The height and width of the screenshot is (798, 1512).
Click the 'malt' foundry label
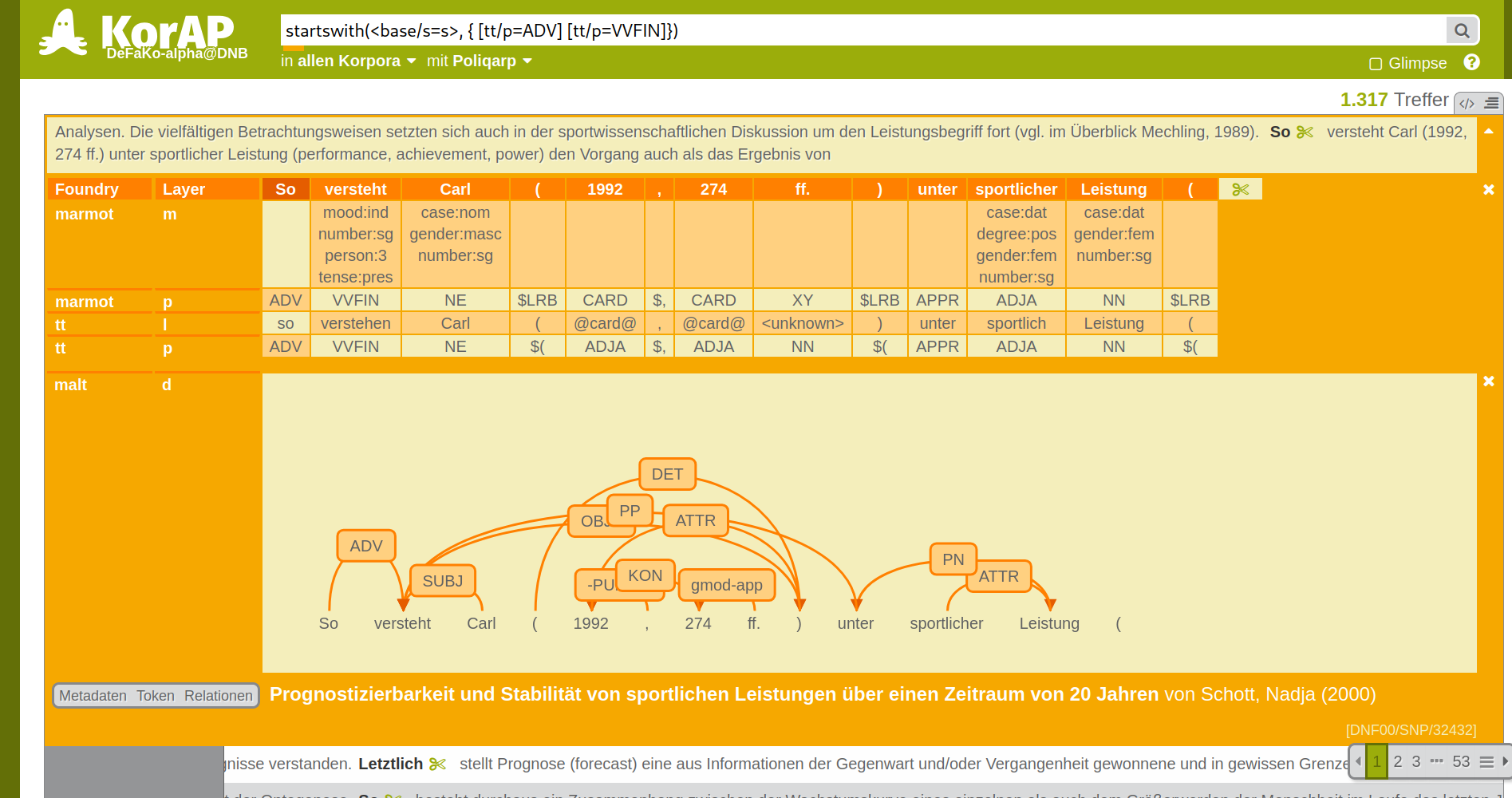coord(71,385)
